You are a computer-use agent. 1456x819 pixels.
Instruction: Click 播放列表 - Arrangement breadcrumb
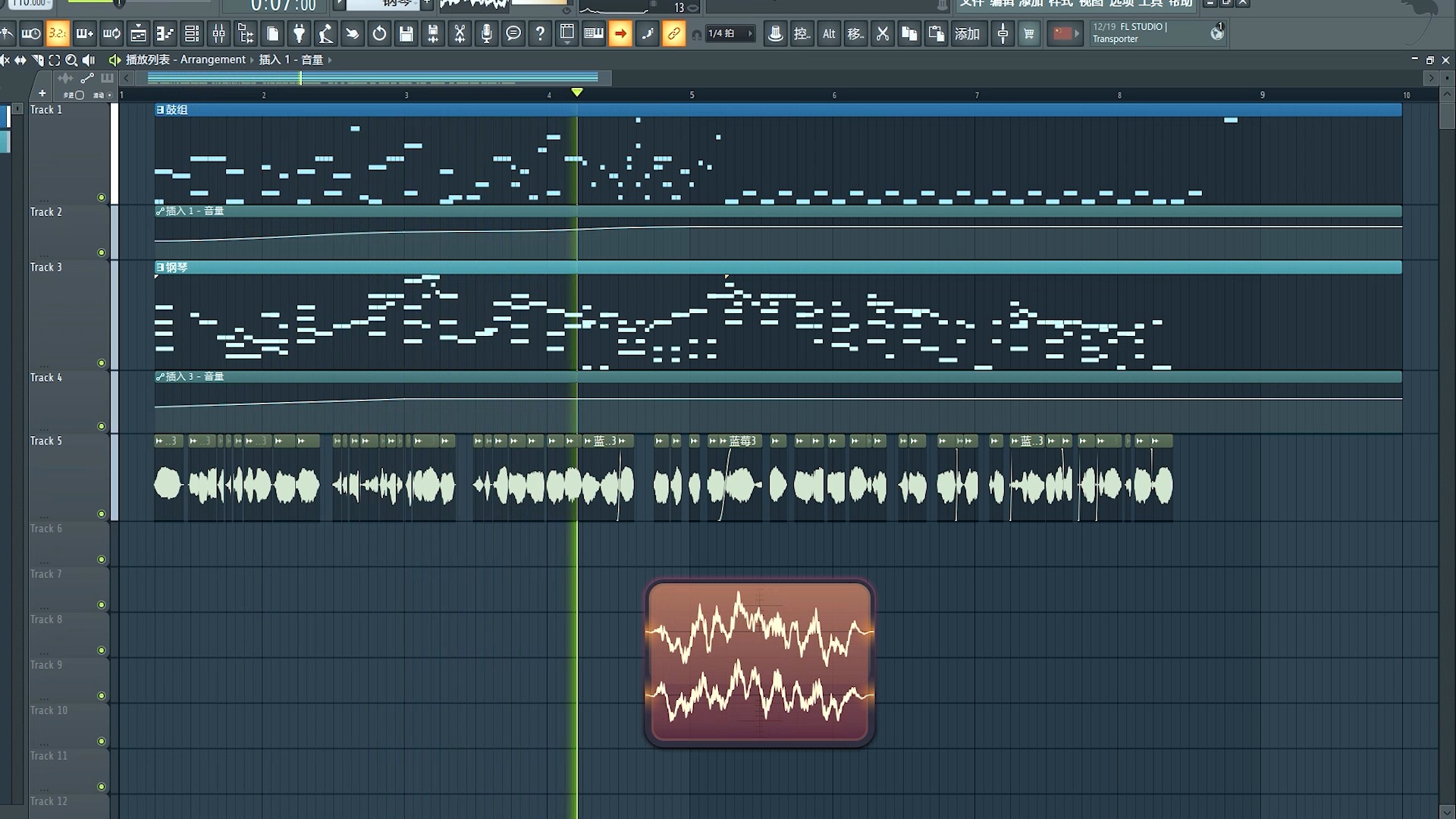186,59
